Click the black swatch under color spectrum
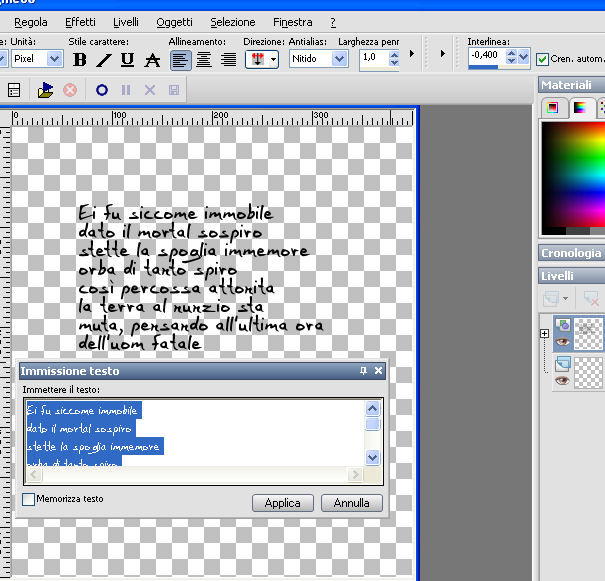Screen dimensions: 605x581 coord(554,231)
